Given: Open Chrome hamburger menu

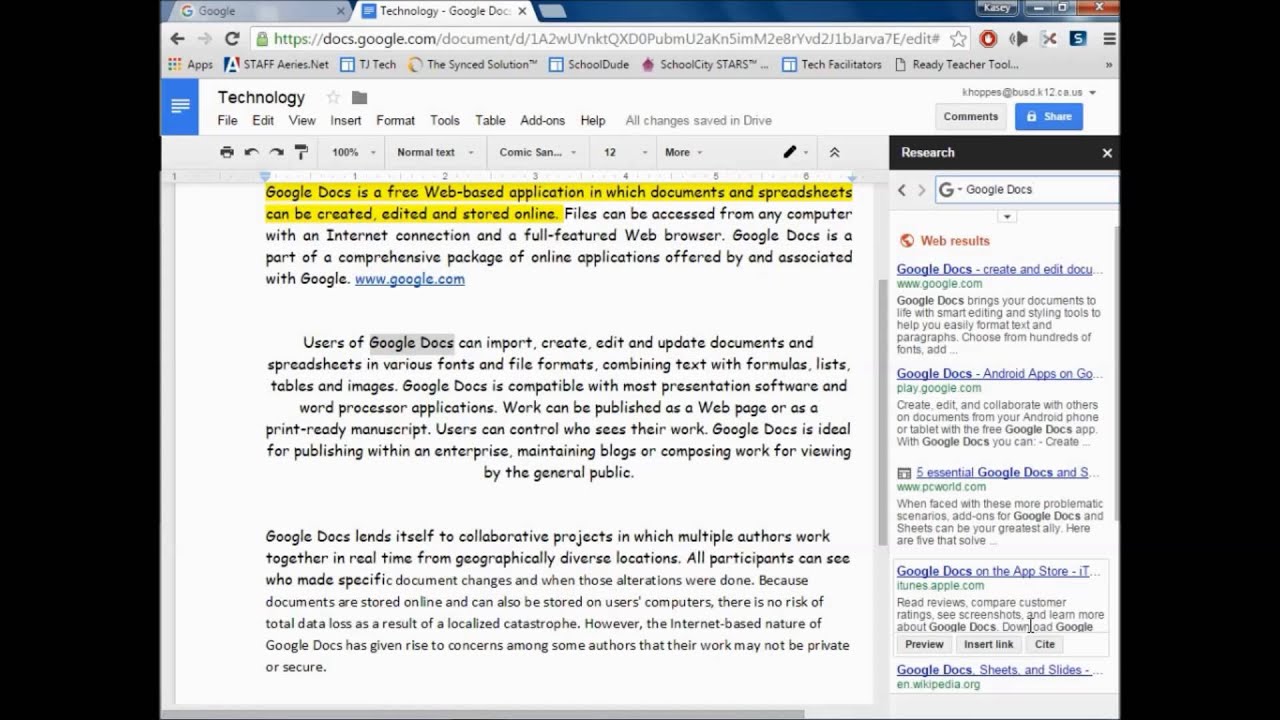Looking at the screenshot, I should coord(1109,39).
